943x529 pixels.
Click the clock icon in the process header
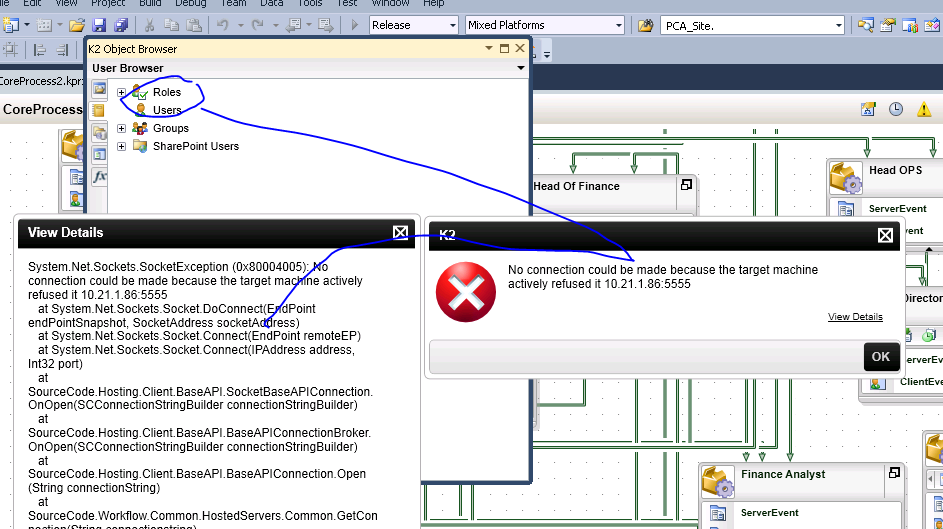point(896,109)
